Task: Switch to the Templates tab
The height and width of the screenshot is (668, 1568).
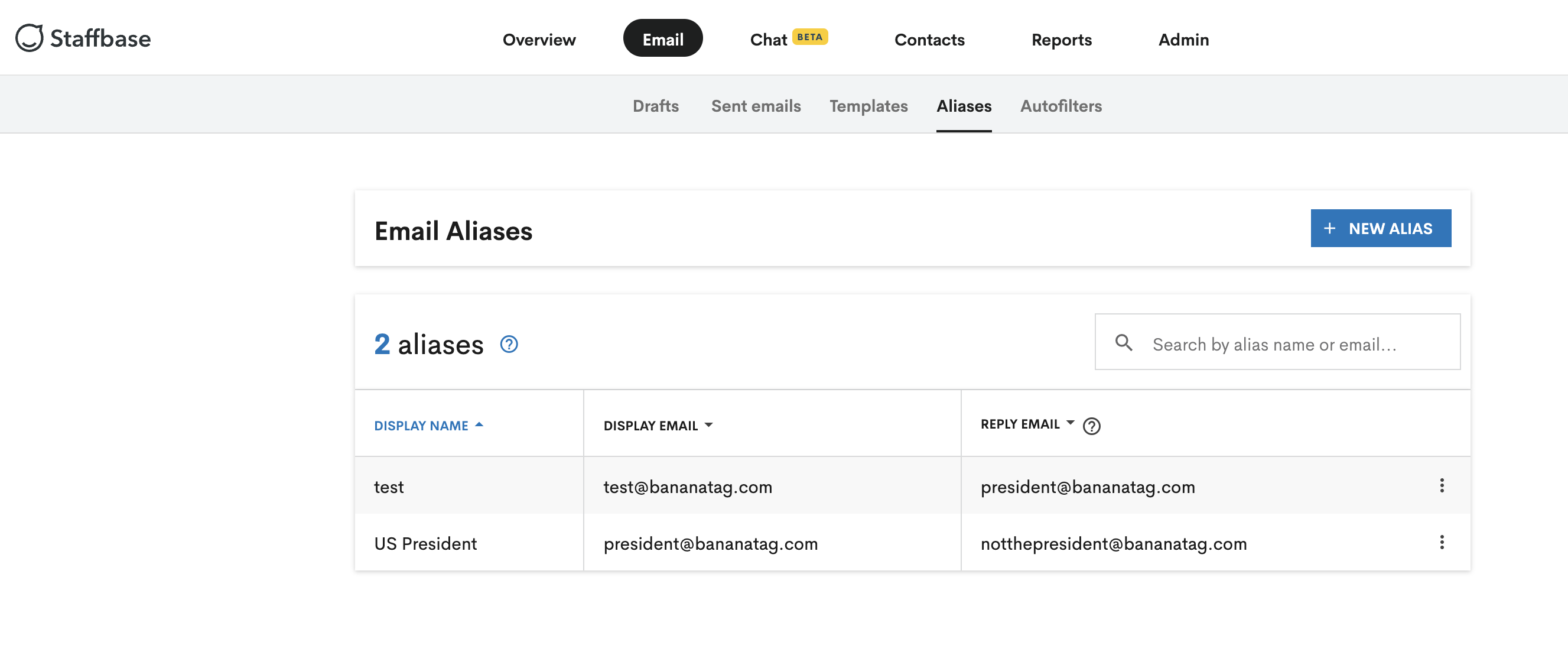Action: point(868,106)
